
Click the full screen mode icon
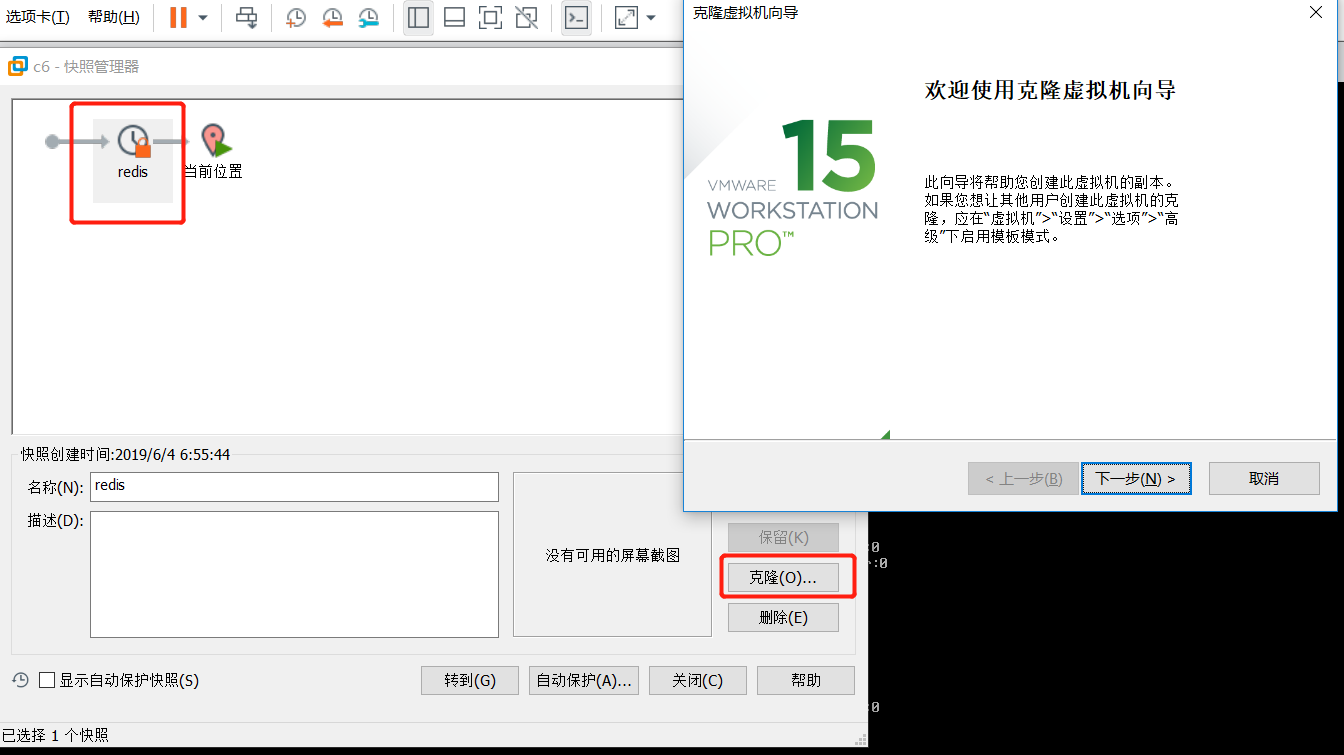[489, 17]
